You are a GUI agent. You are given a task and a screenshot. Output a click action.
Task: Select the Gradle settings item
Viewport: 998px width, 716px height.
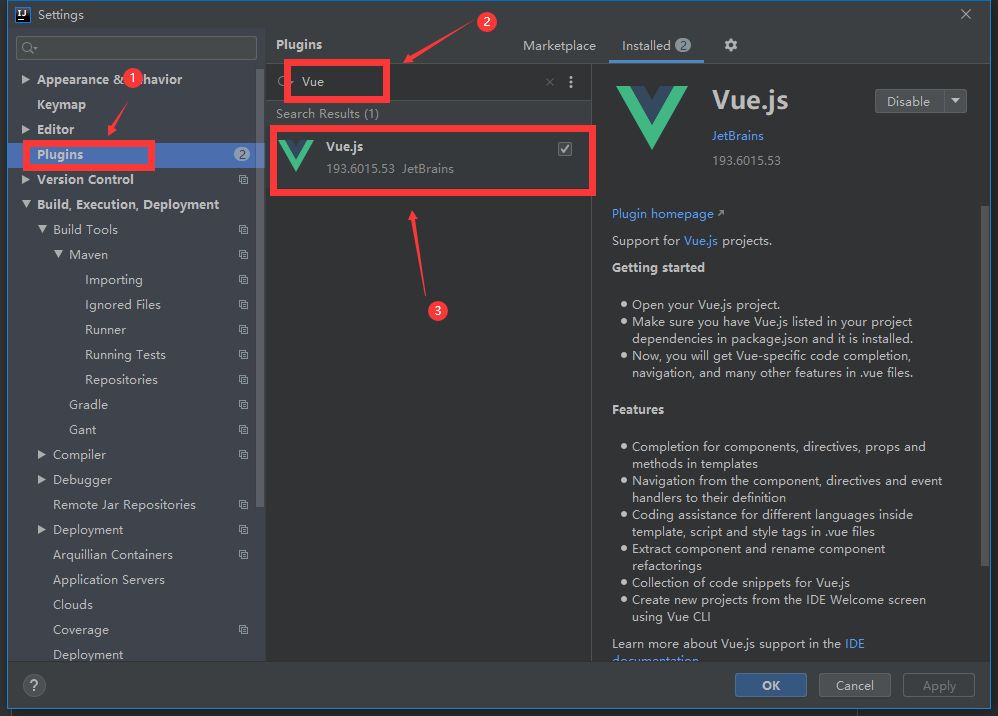pyautogui.click(x=88, y=405)
